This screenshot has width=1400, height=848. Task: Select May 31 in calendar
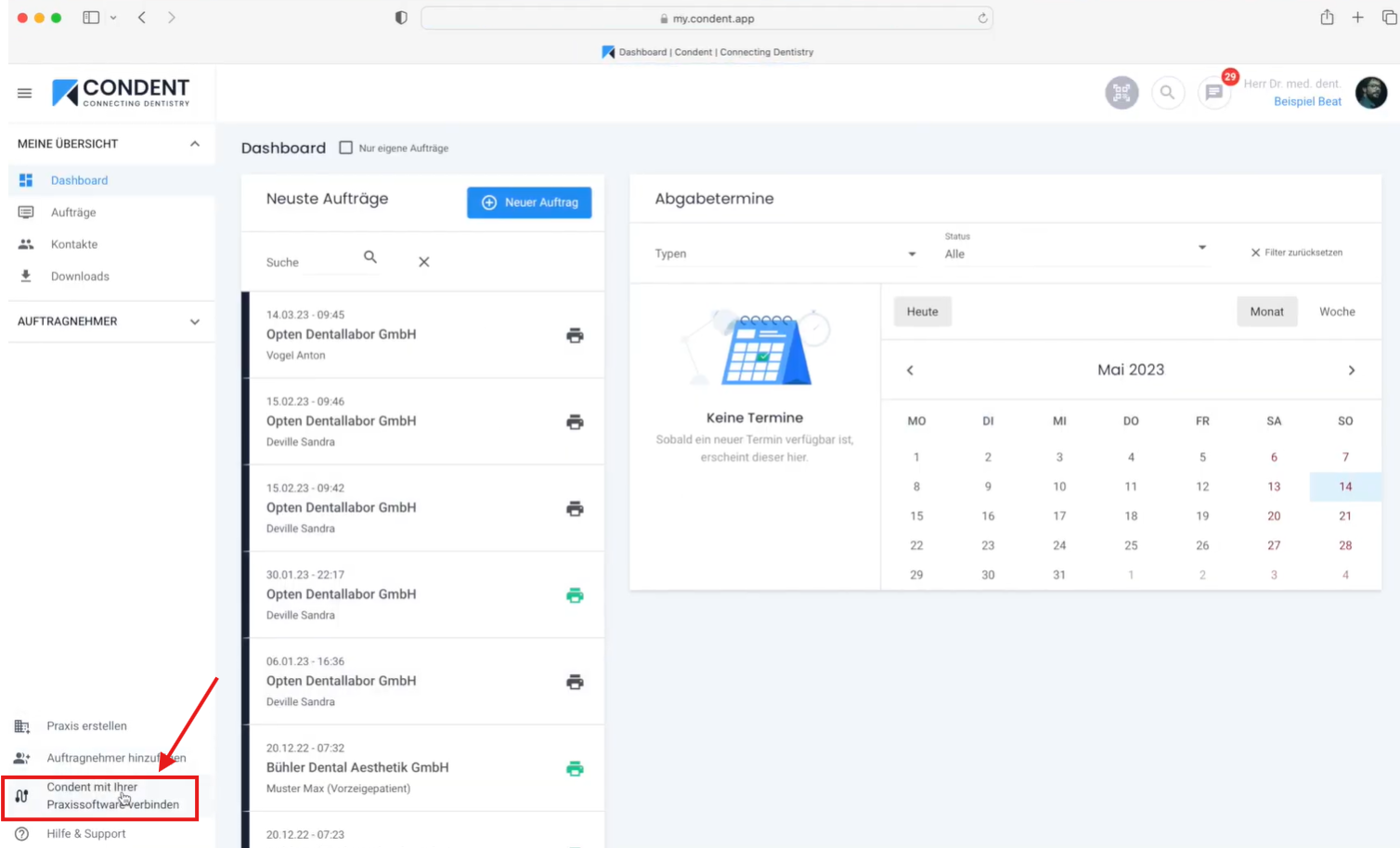tap(1059, 575)
